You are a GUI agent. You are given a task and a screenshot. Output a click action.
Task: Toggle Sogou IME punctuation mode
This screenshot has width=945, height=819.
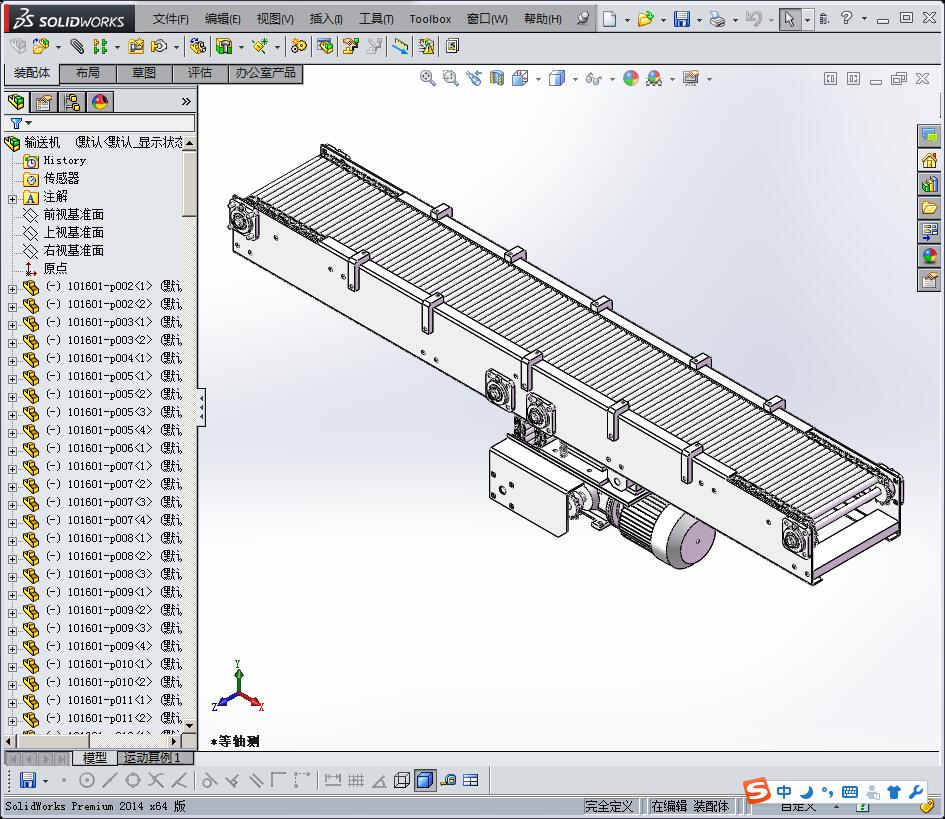pyautogui.click(x=827, y=792)
